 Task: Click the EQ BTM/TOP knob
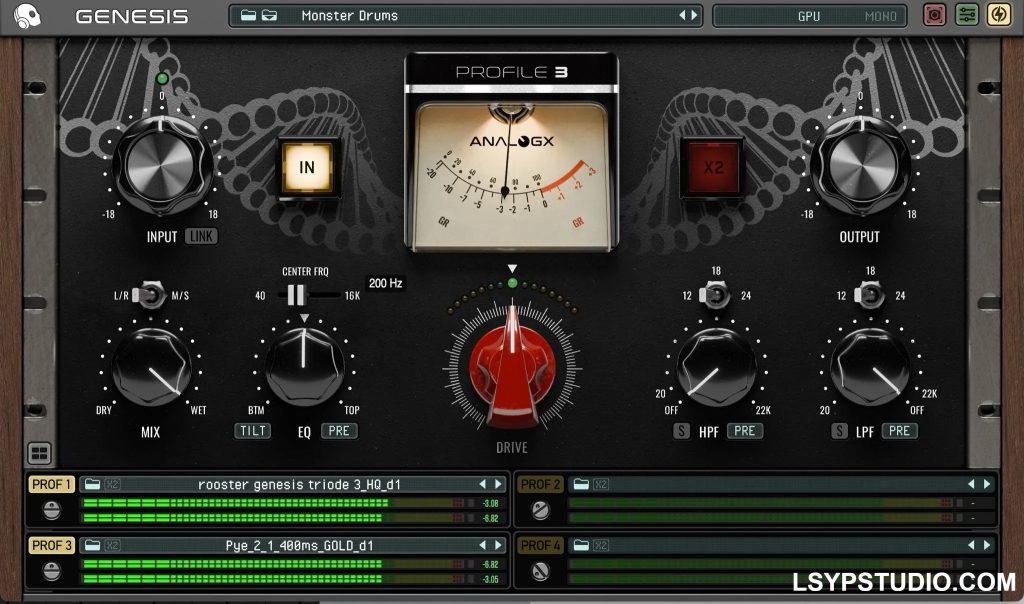coord(304,368)
